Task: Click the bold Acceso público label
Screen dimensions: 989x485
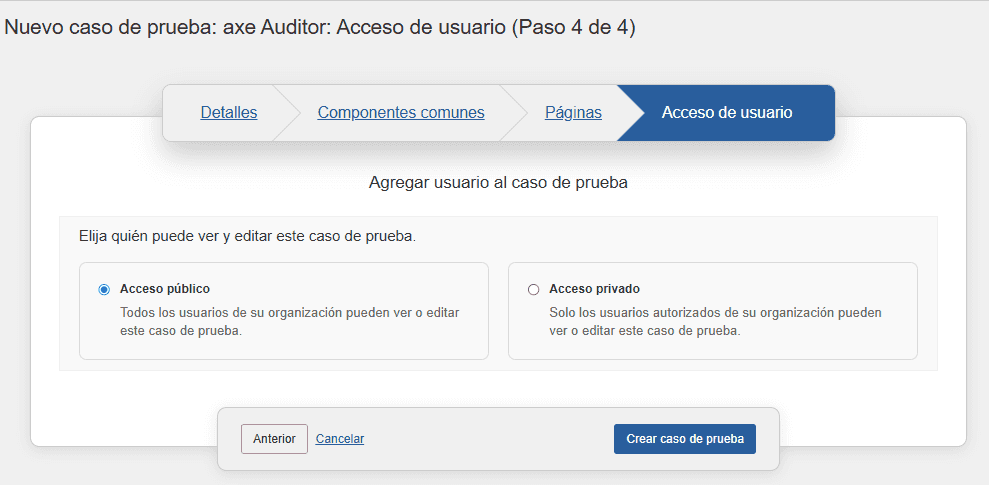Action: [x=165, y=289]
